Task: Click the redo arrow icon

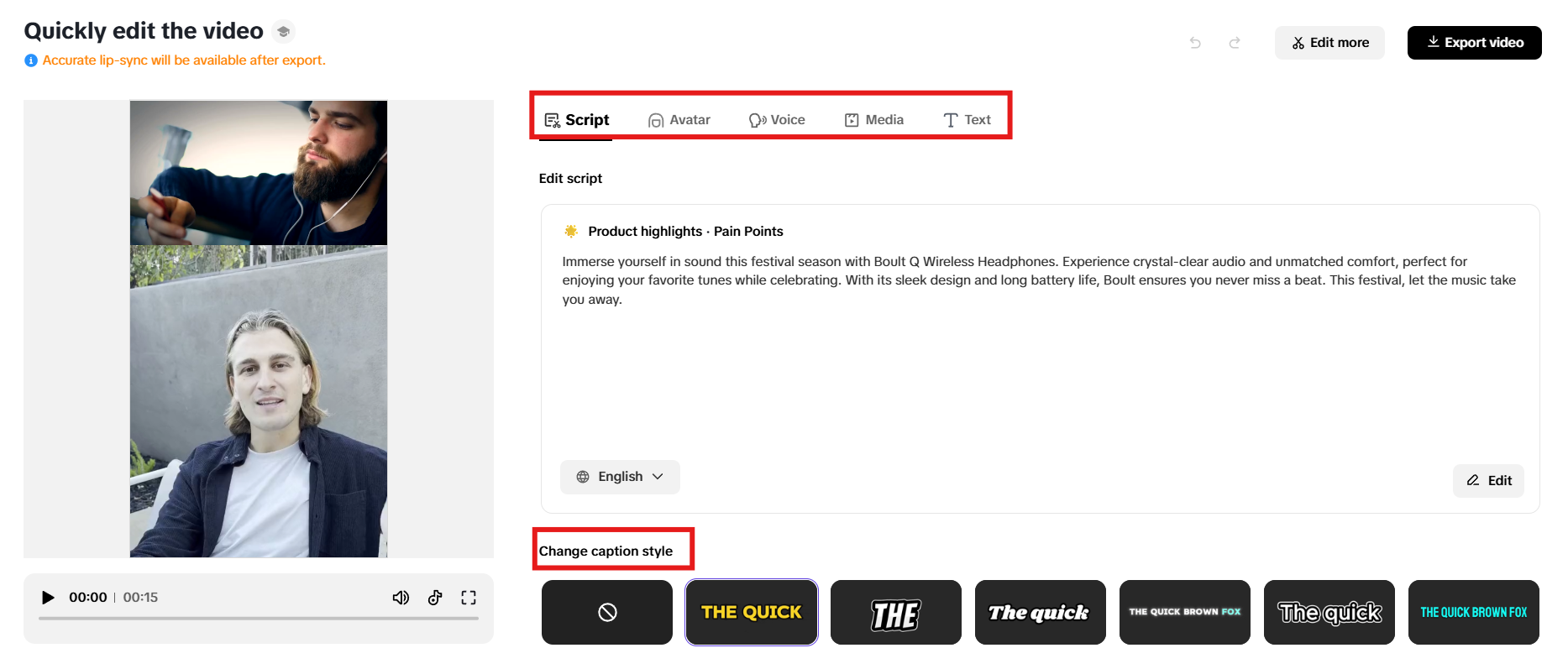Action: (1235, 43)
